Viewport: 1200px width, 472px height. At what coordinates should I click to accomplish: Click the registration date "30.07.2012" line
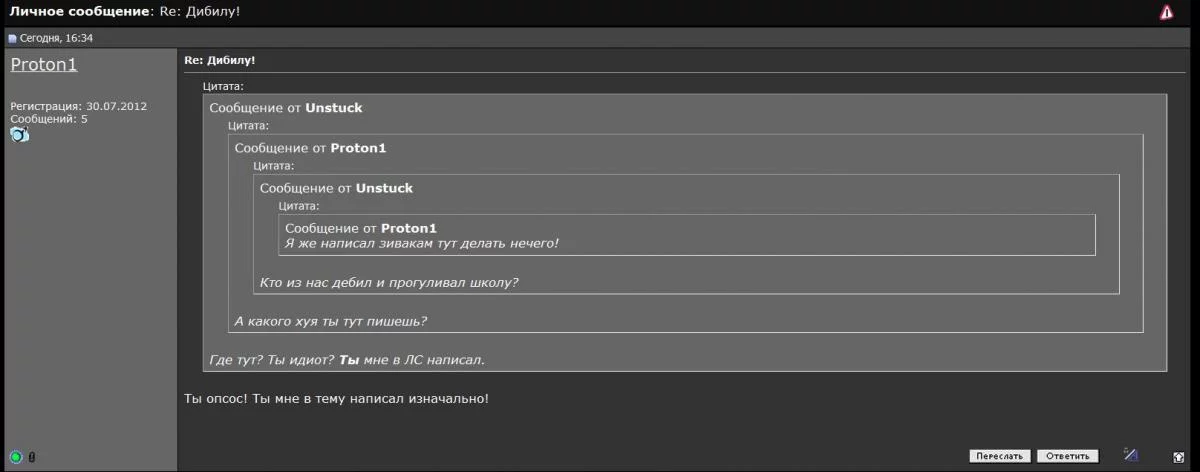tap(79, 106)
